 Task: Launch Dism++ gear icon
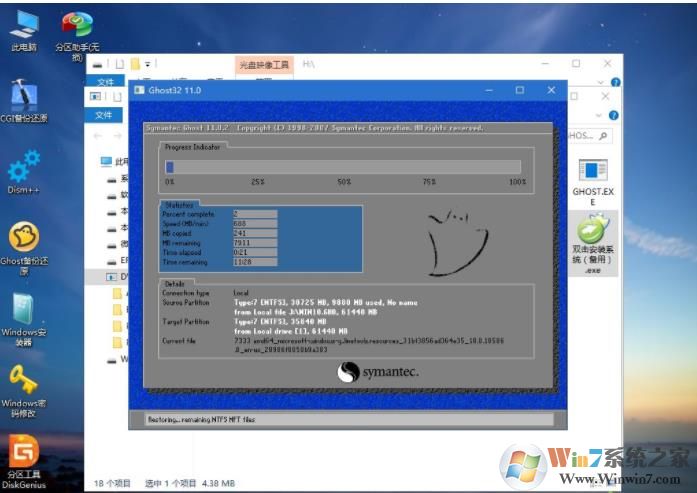point(24,168)
